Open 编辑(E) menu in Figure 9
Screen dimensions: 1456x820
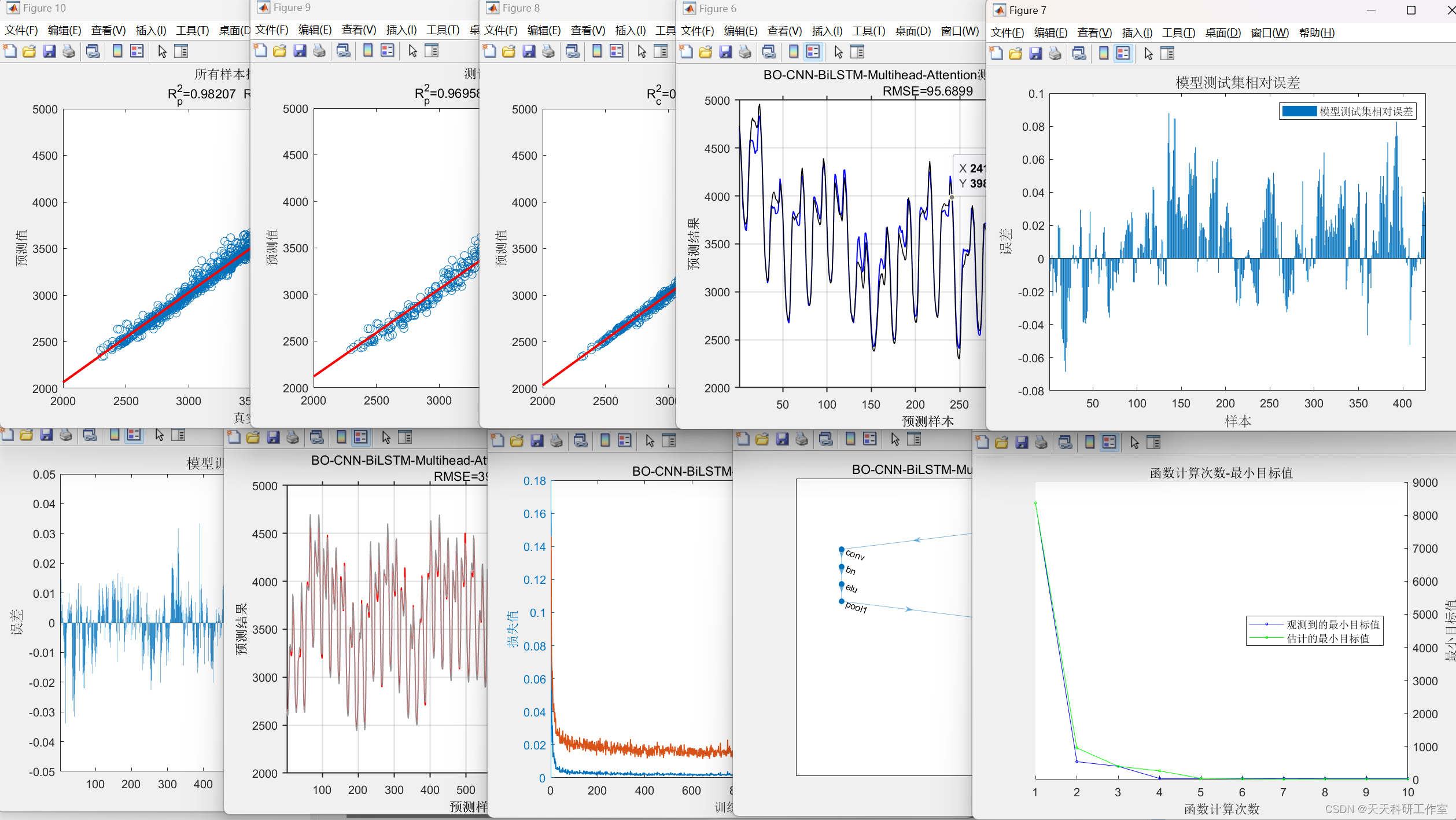pos(315,30)
